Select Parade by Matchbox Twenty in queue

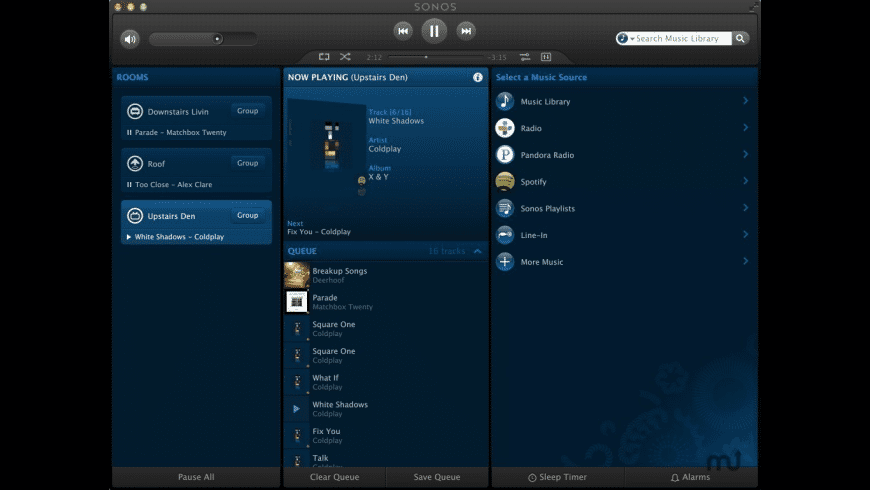tap(386, 302)
